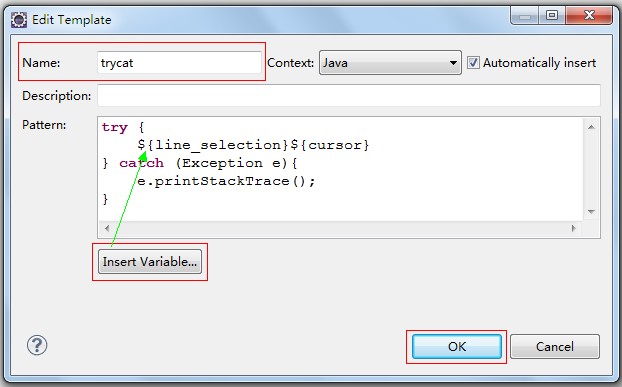Click the horizontal scrollbar track in Pattern
This screenshot has height=387, width=622.
pyautogui.click(x=340, y=228)
